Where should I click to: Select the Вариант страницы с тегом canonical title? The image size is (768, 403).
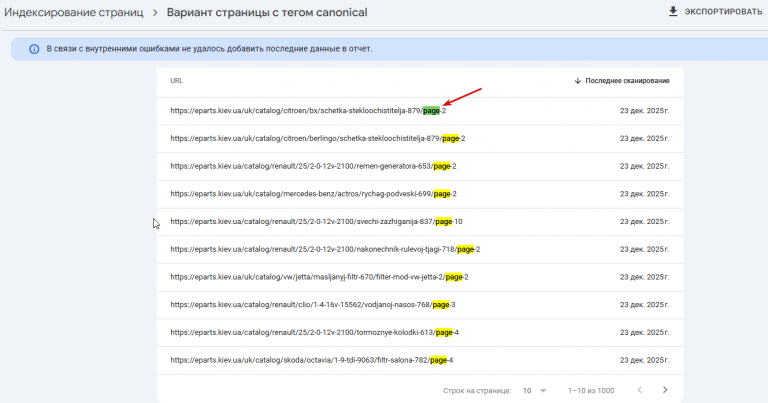[x=267, y=12]
